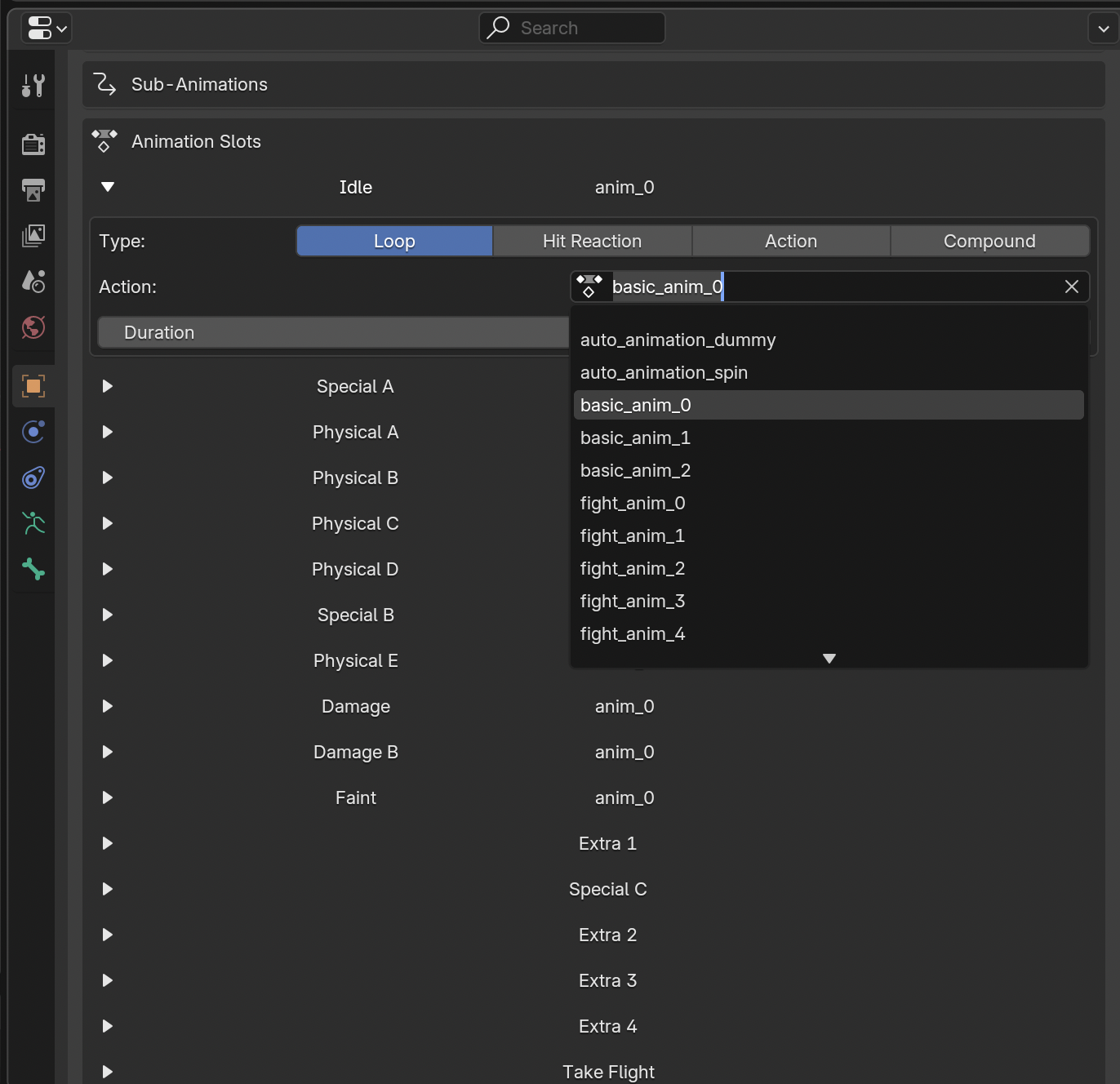Expand the Special B slot

pos(108,615)
